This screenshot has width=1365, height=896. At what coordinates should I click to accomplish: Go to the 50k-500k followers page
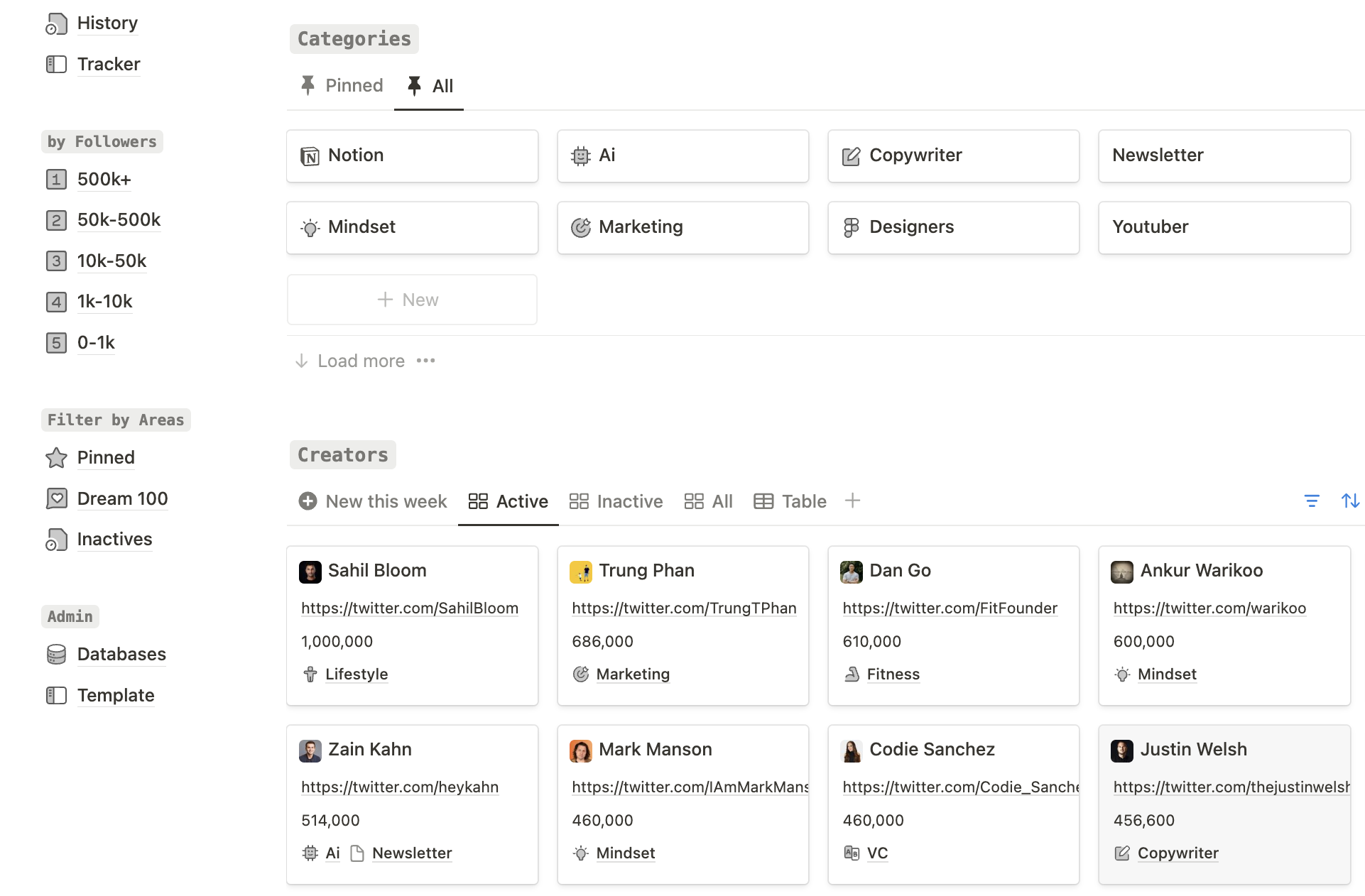click(119, 220)
